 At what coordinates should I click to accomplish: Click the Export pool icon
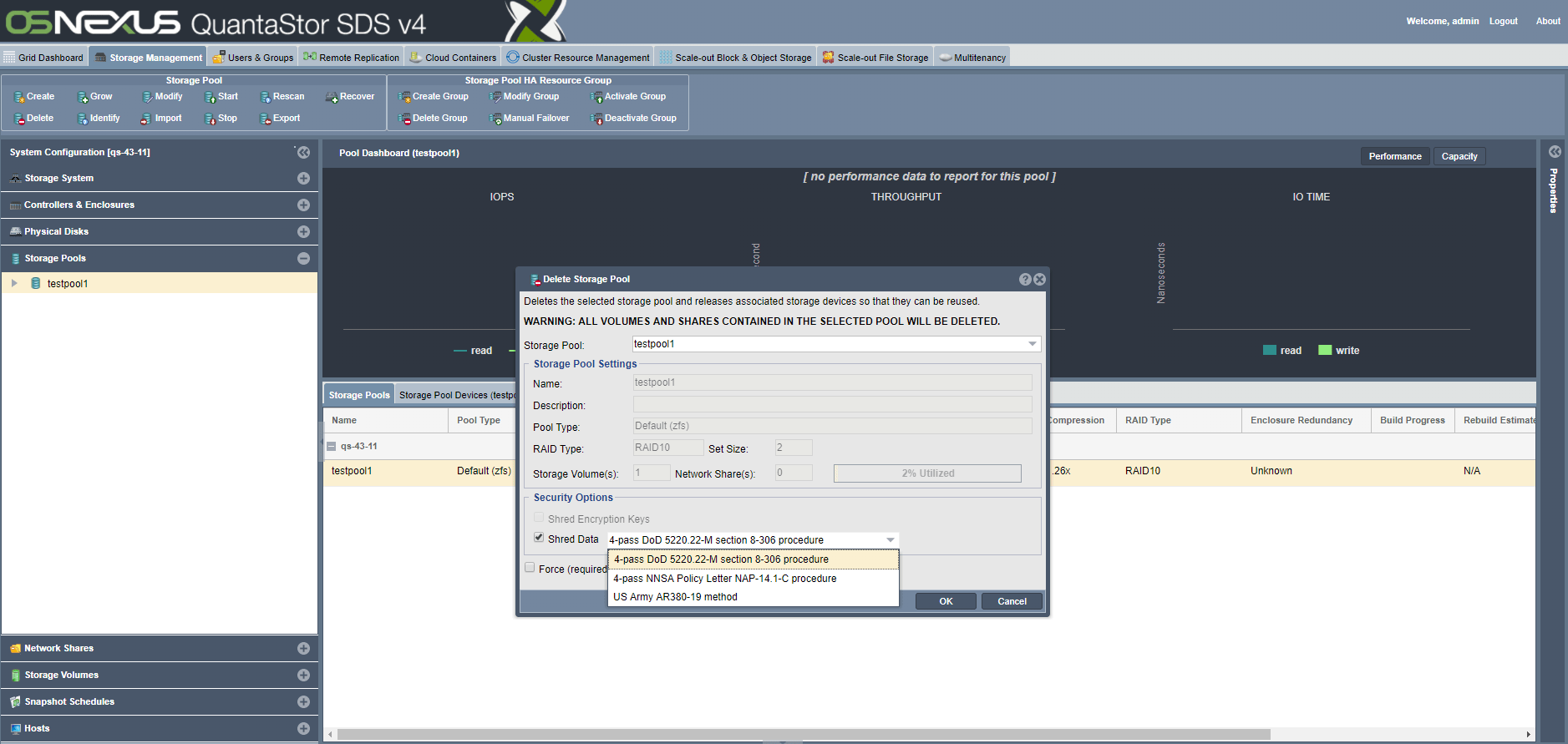pos(265,119)
